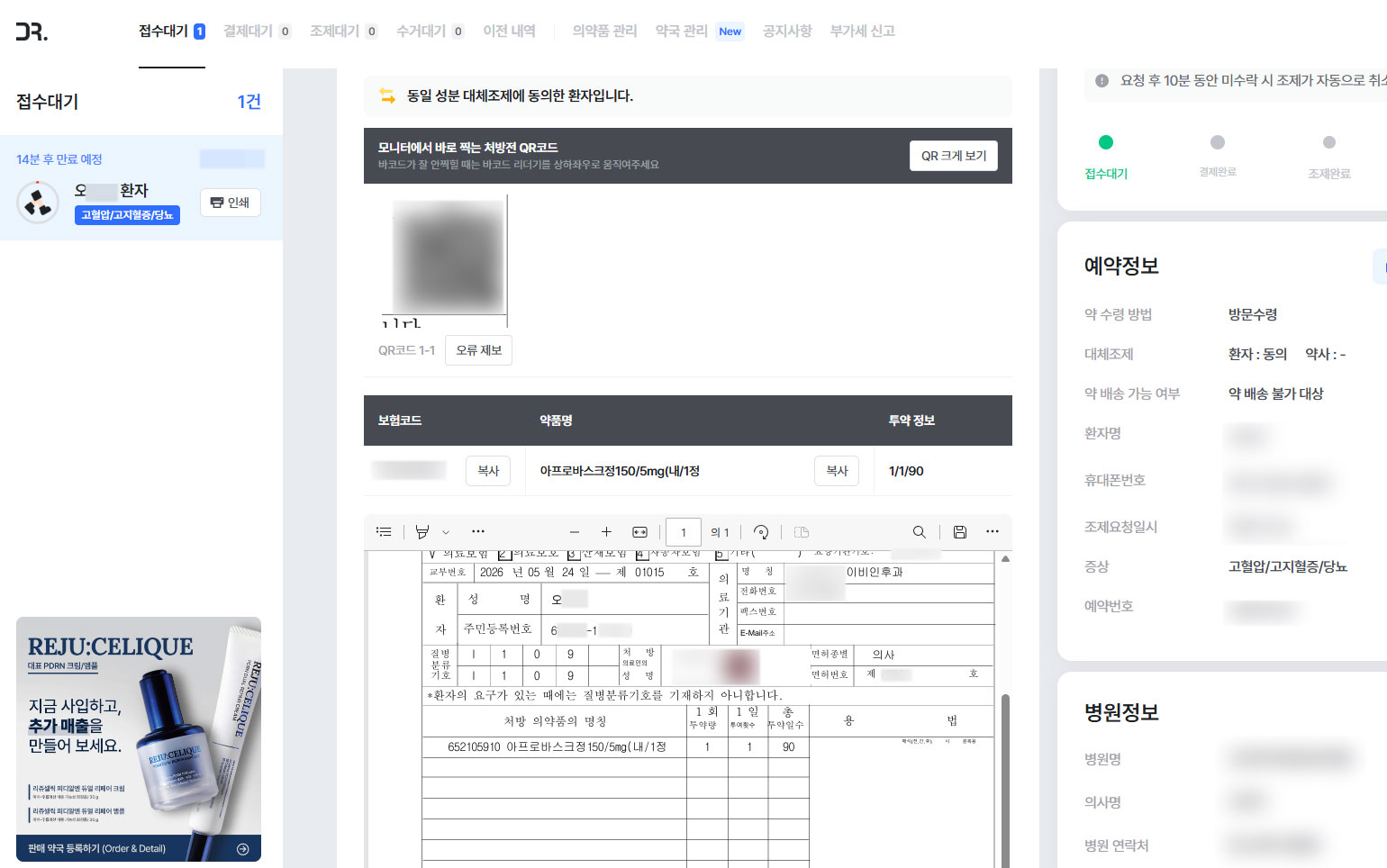Rotate the PDF page
Image resolution: width=1387 pixels, height=868 pixels.
tap(761, 532)
